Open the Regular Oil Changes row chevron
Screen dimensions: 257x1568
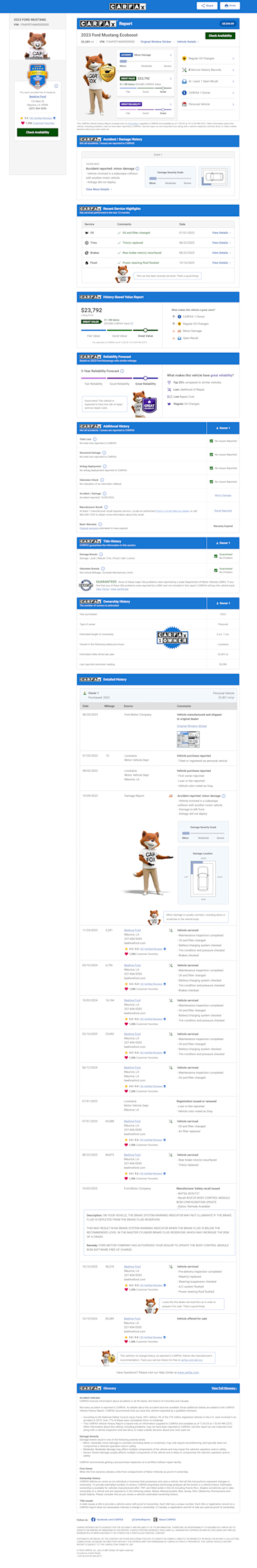(x=233, y=59)
